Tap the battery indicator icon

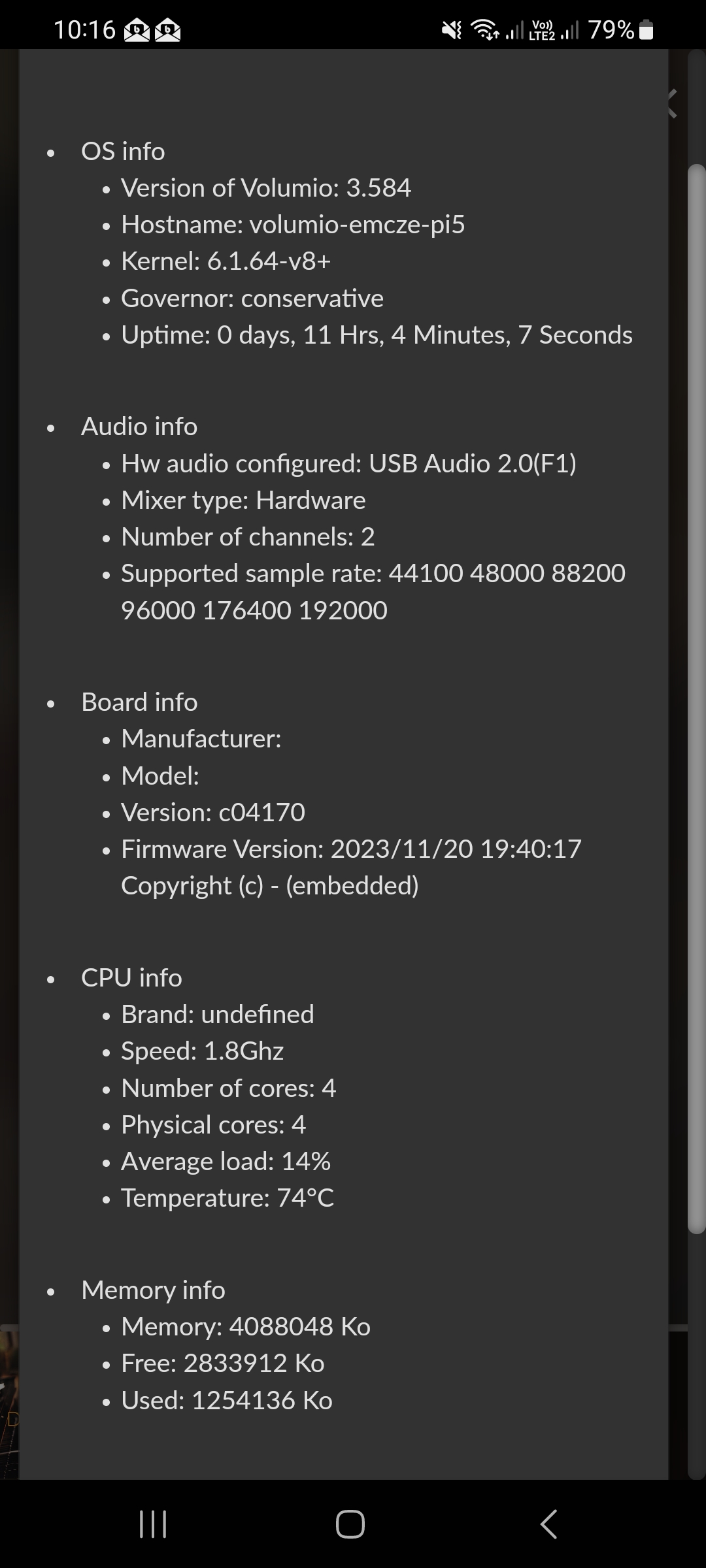646,30
